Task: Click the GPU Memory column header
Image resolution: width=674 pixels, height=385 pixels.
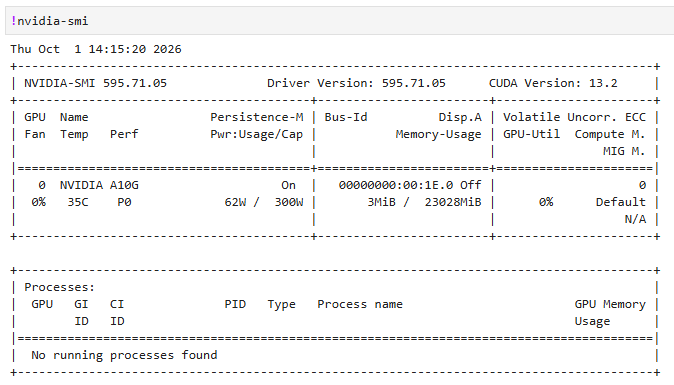Action: [x=610, y=304]
